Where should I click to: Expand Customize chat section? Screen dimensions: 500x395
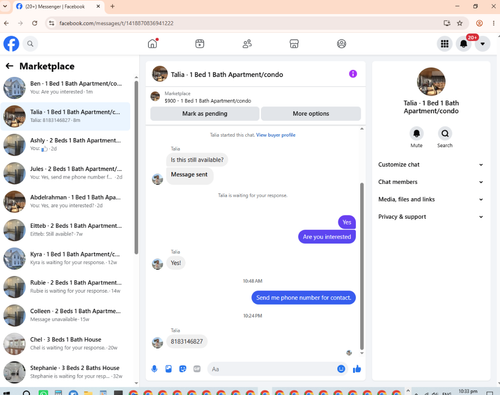(x=431, y=165)
